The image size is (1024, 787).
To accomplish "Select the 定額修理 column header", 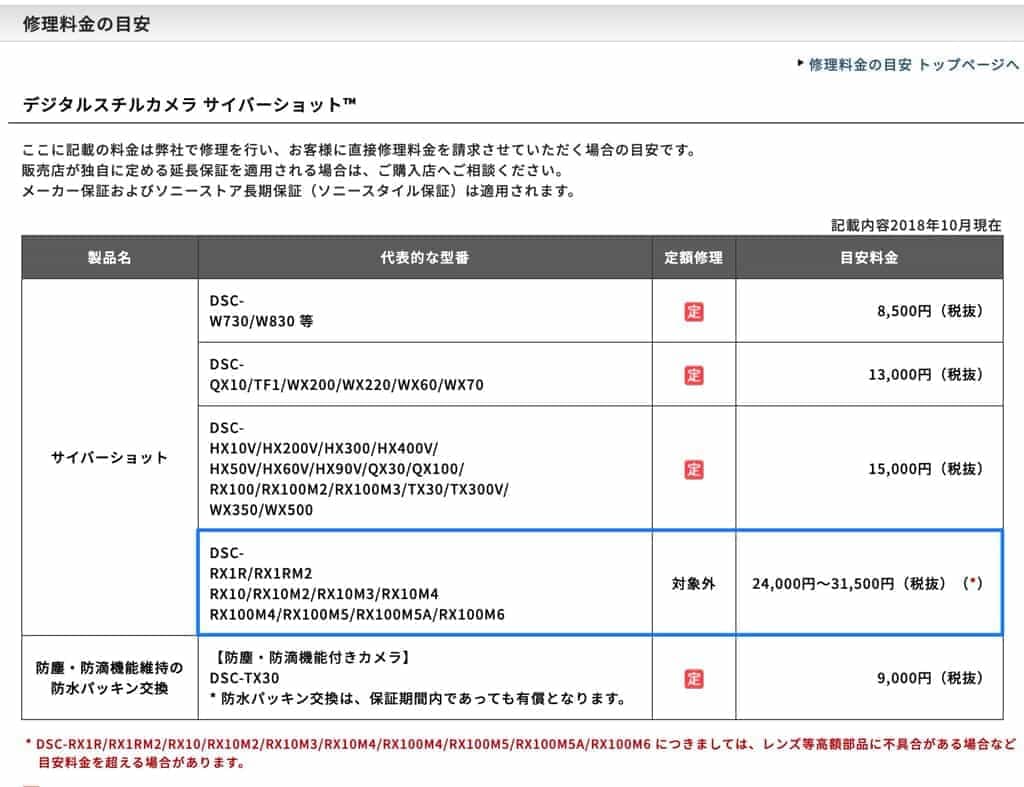I will coord(694,257).
